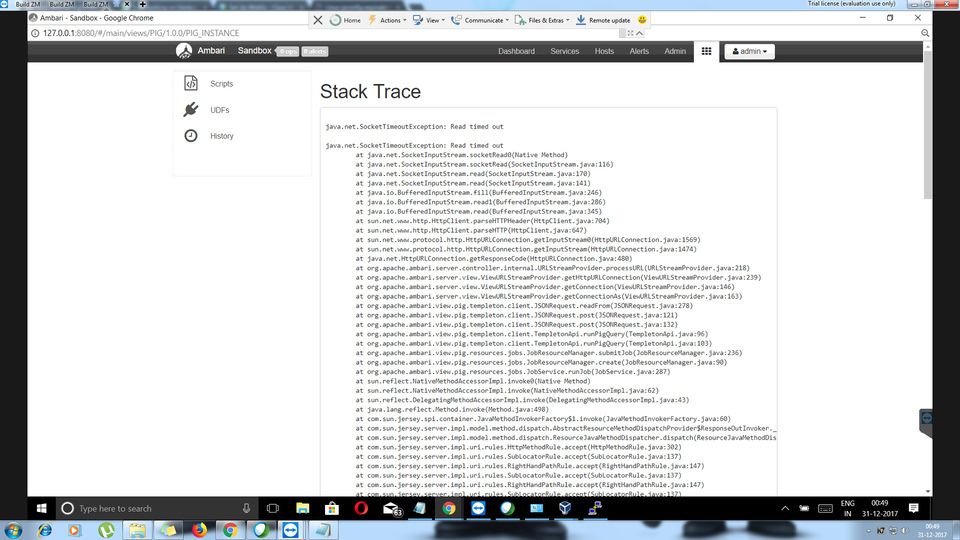
Task: Open uTorrent on local taskbar
Action: [107, 530]
